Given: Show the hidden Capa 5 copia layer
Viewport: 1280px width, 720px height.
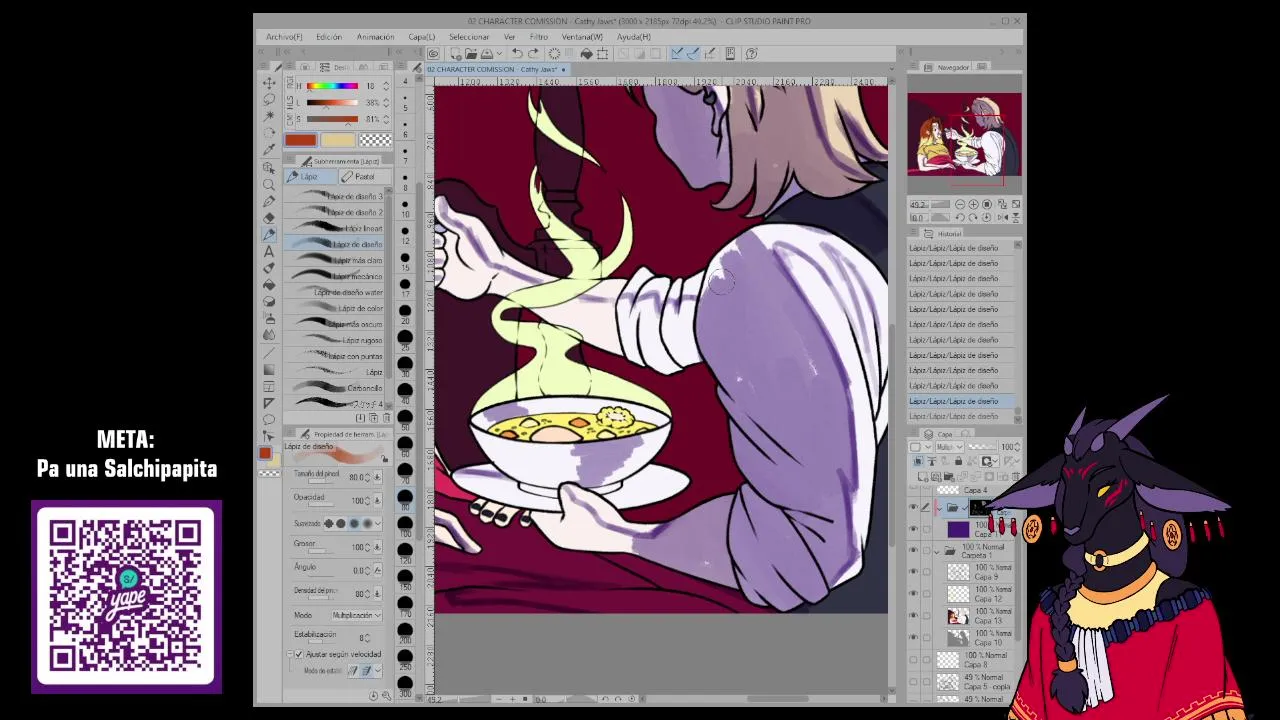Looking at the screenshot, I should click(913, 682).
